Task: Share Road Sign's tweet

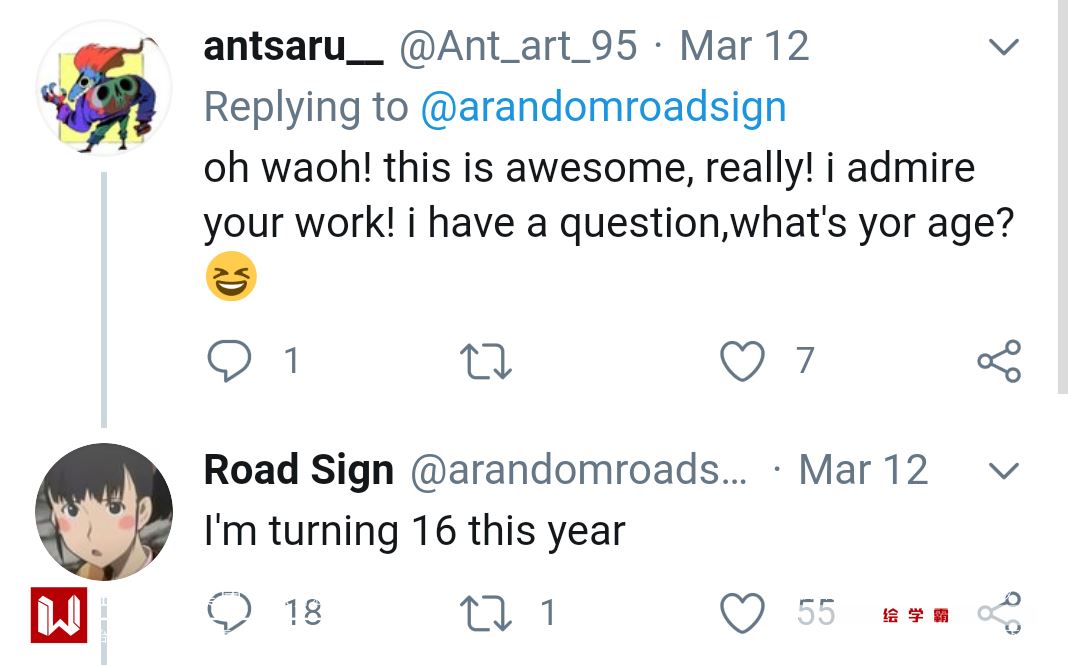Action: pos(999,612)
